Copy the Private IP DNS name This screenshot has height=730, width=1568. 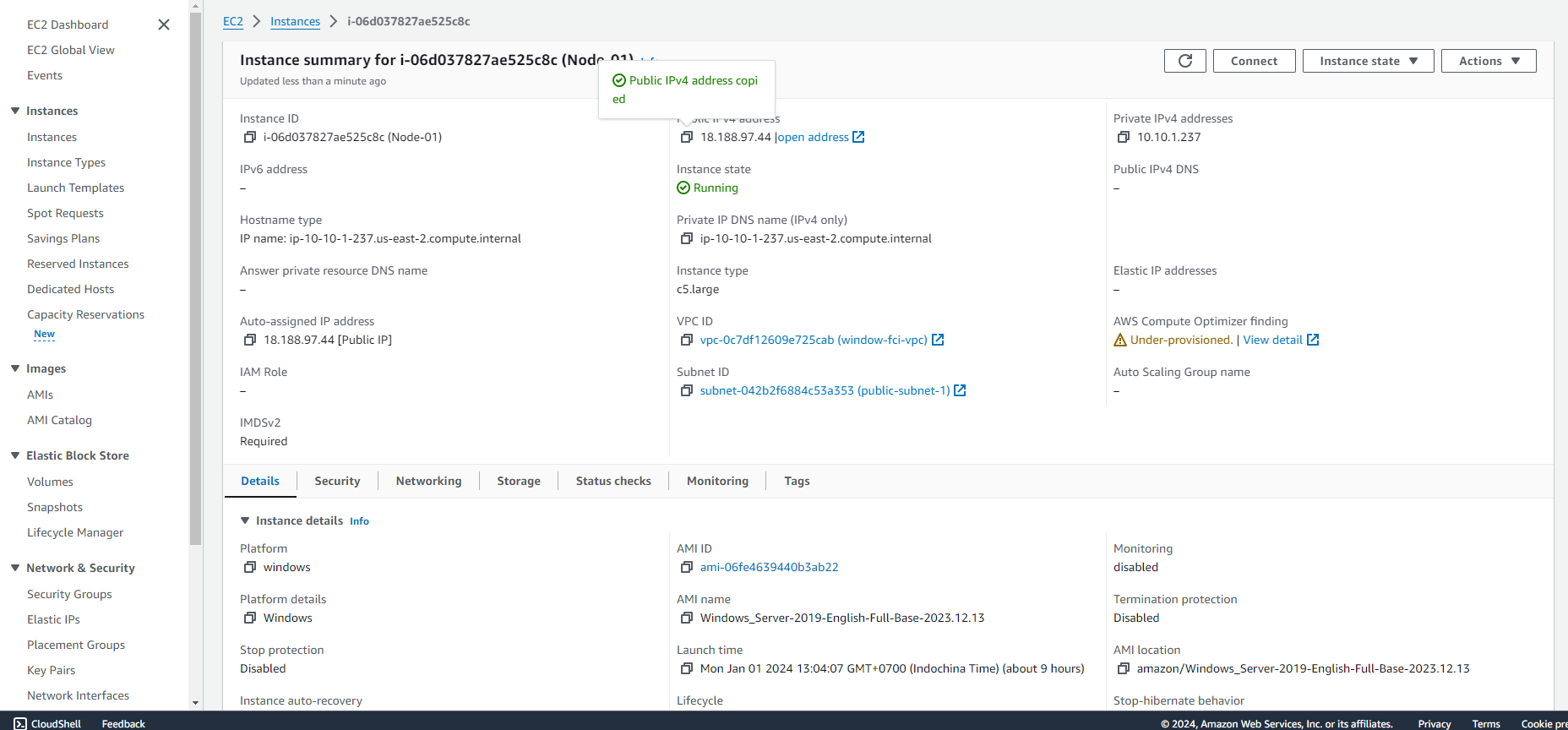(x=687, y=238)
